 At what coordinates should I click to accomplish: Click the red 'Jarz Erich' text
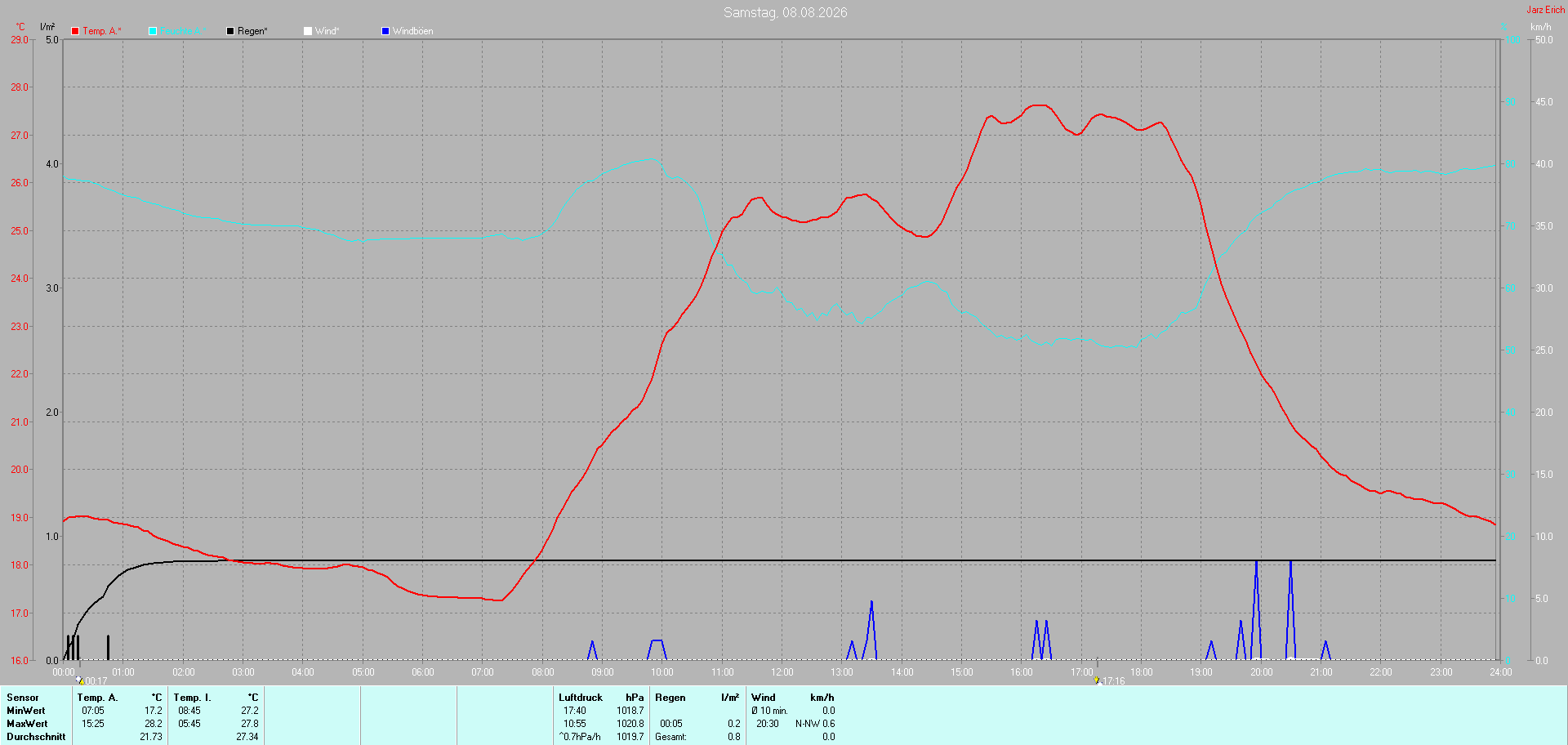(x=1546, y=10)
